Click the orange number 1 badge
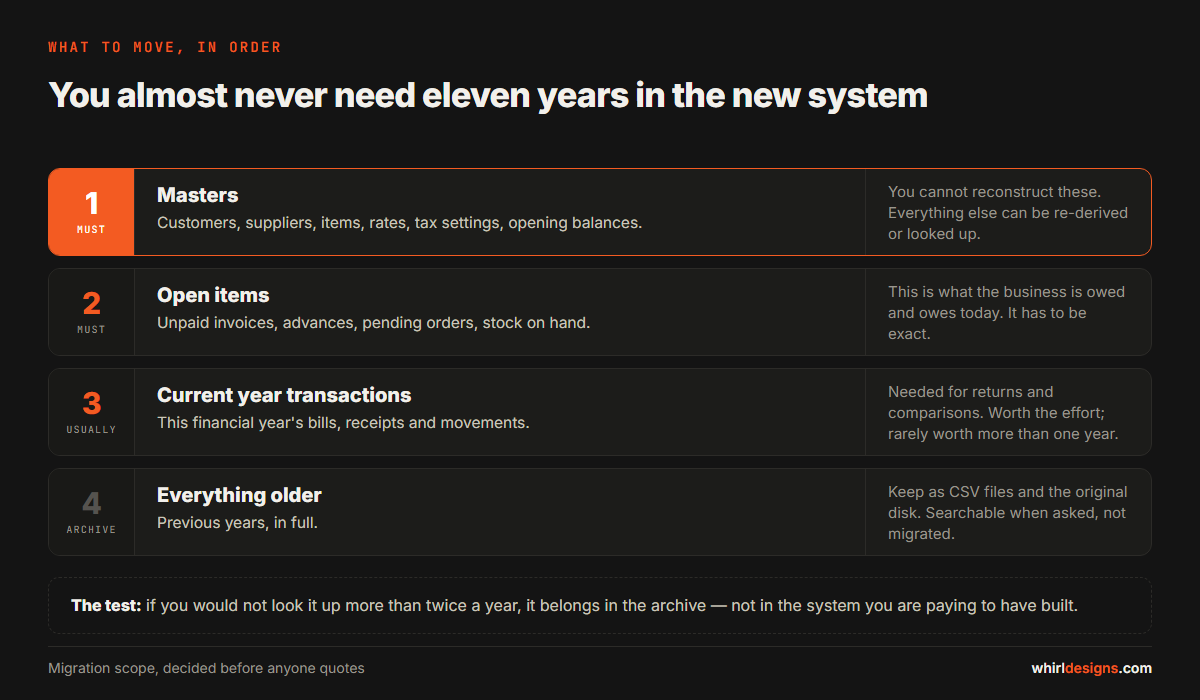The height and width of the screenshot is (700, 1200). click(91, 212)
